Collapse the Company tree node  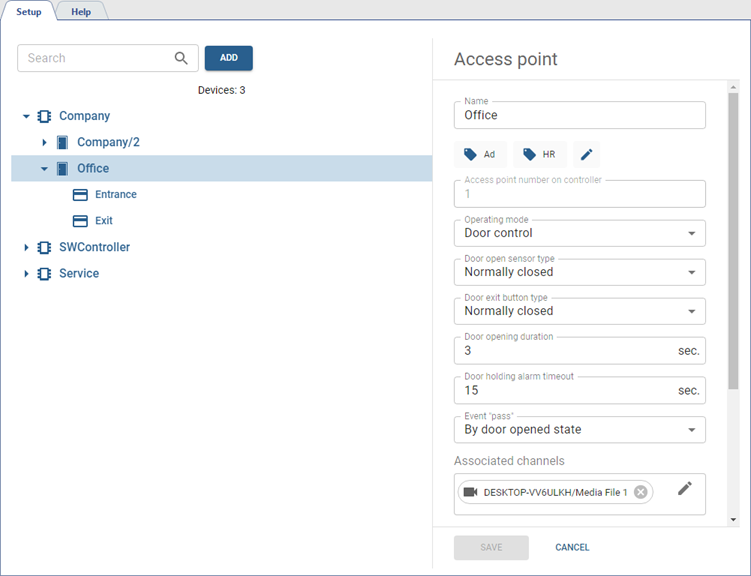click(x=27, y=117)
